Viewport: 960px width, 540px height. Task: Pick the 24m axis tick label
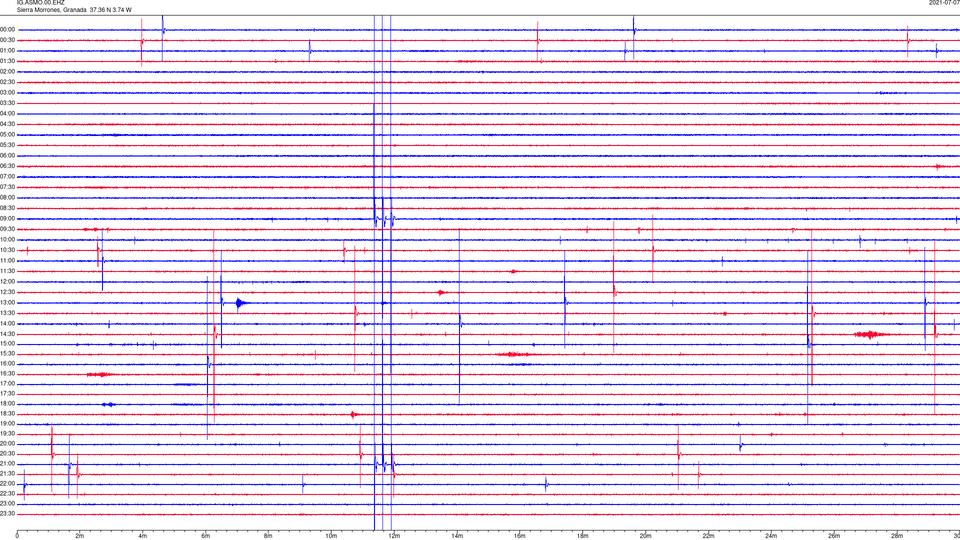pyautogui.click(x=771, y=536)
